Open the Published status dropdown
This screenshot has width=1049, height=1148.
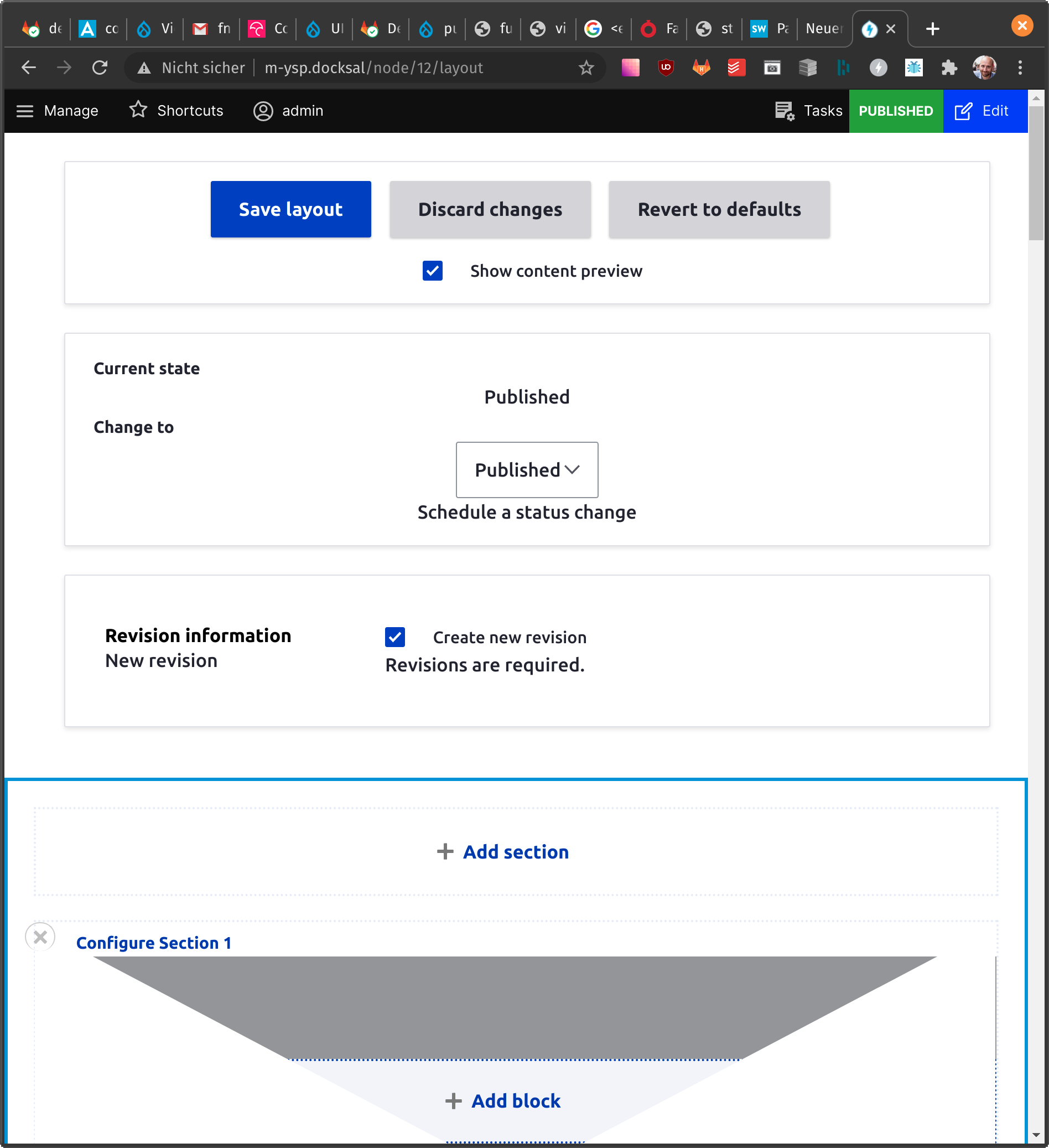tap(527, 470)
